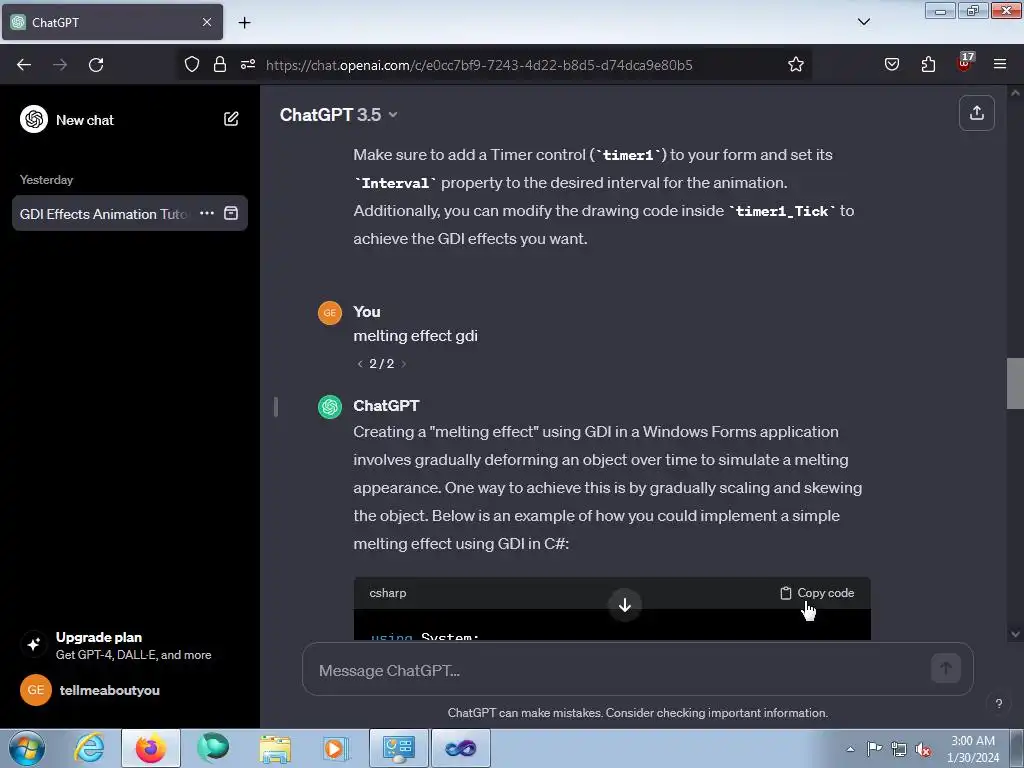Open the Firefox hamburger application menu

tap(999, 64)
